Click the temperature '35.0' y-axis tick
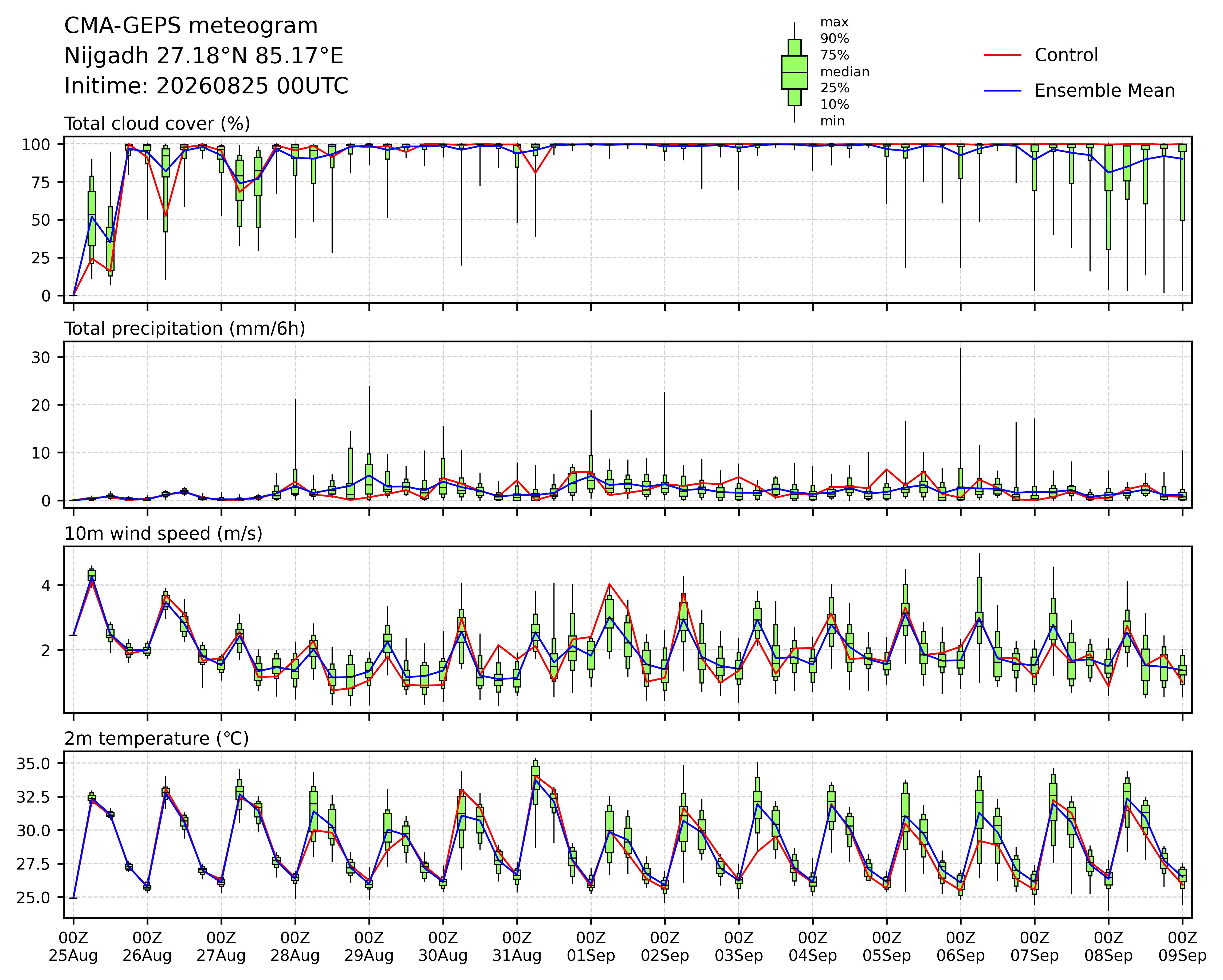Viewport: 1223px width, 980px height. tap(33, 764)
